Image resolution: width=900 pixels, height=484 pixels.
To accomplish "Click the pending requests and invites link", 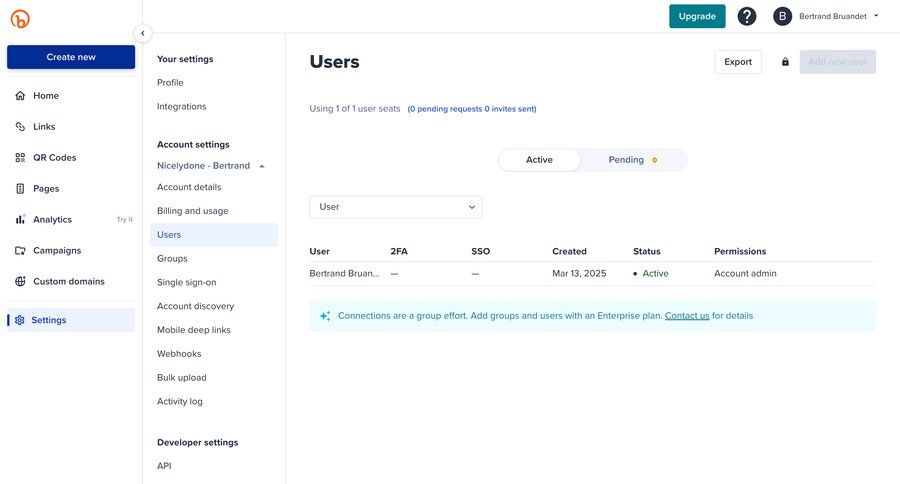I will (472, 109).
